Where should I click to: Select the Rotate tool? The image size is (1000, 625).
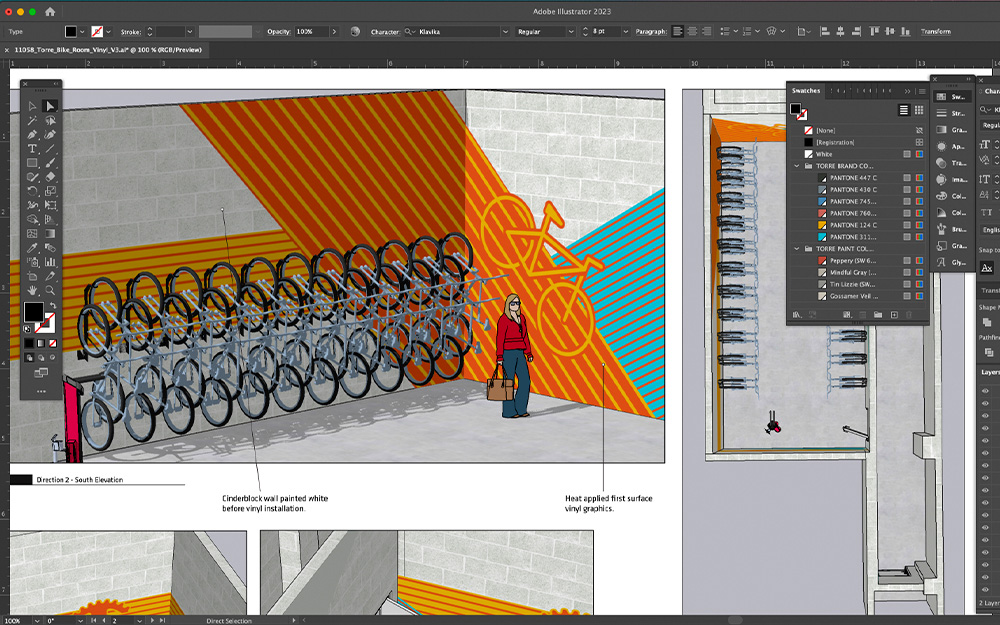[x=32, y=191]
